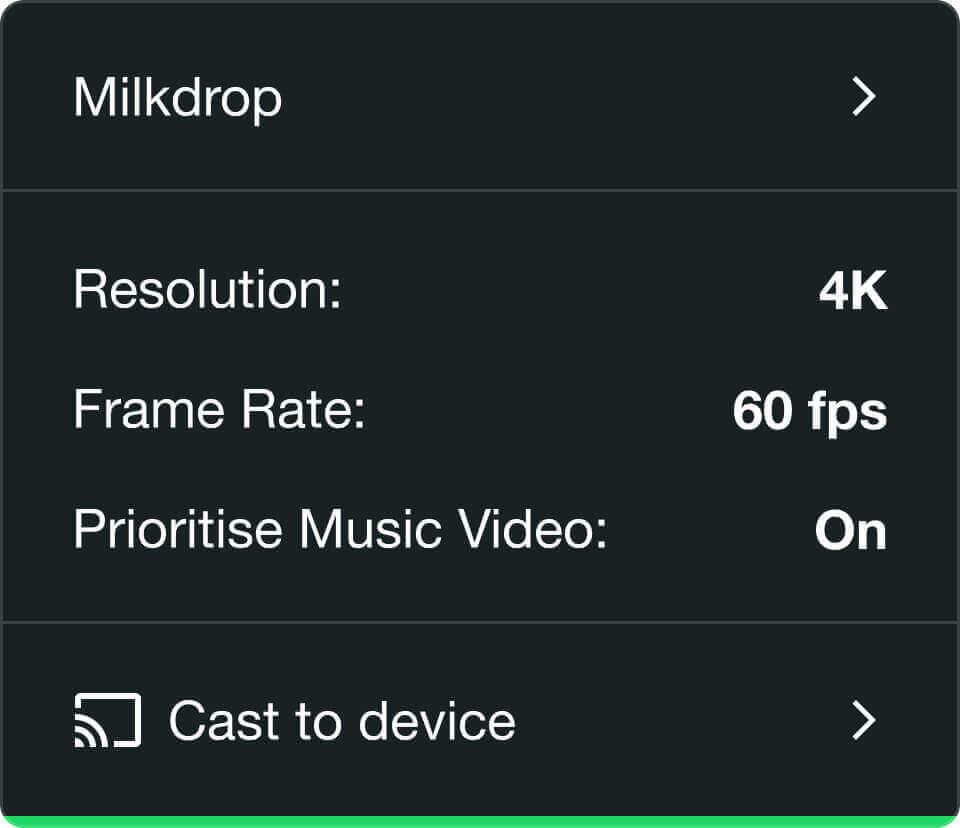The image size is (960, 828).
Task: Choose the Cast to device label
Action: coord(342,721)
